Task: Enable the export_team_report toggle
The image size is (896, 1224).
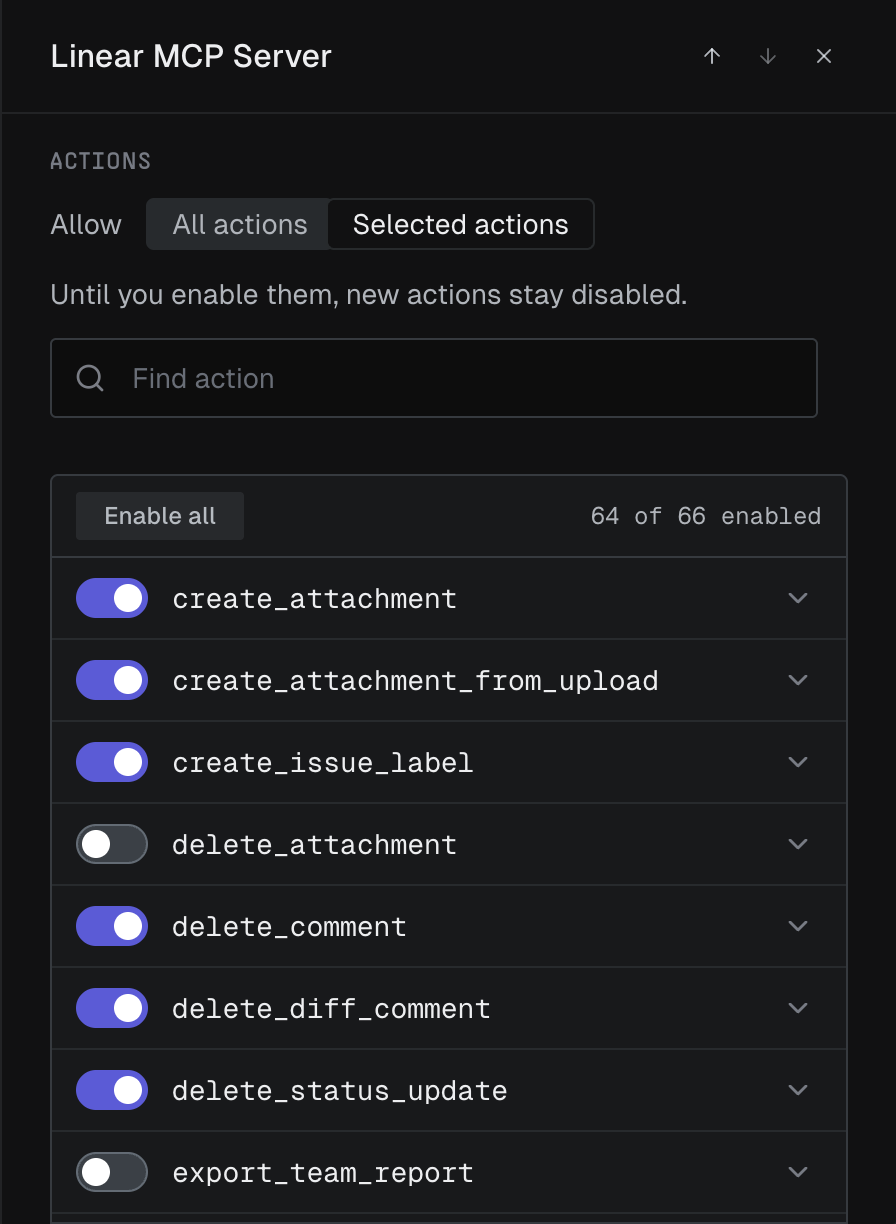Action: coord(112,1172)
